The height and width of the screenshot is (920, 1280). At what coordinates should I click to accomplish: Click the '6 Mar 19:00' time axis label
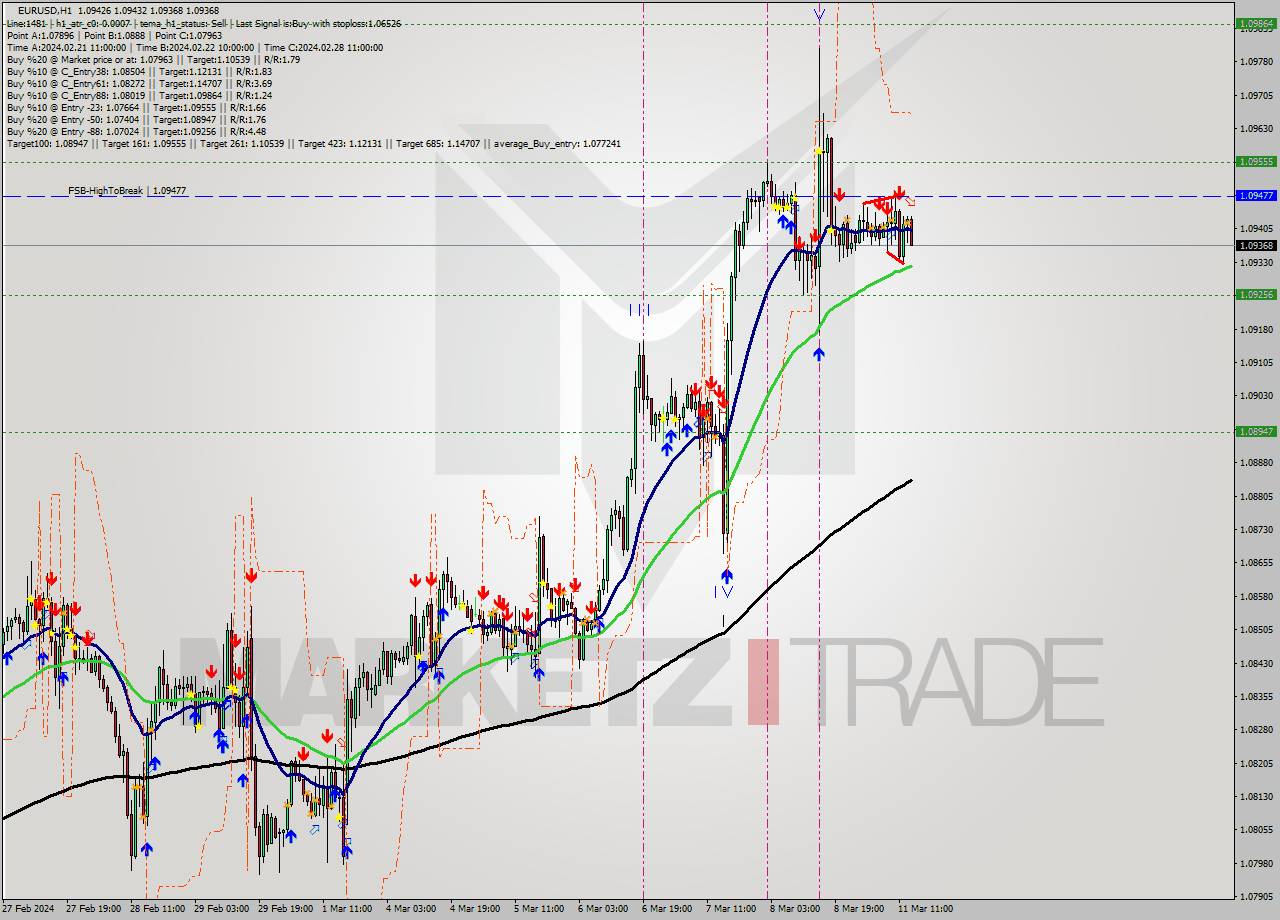click(666, 909)
